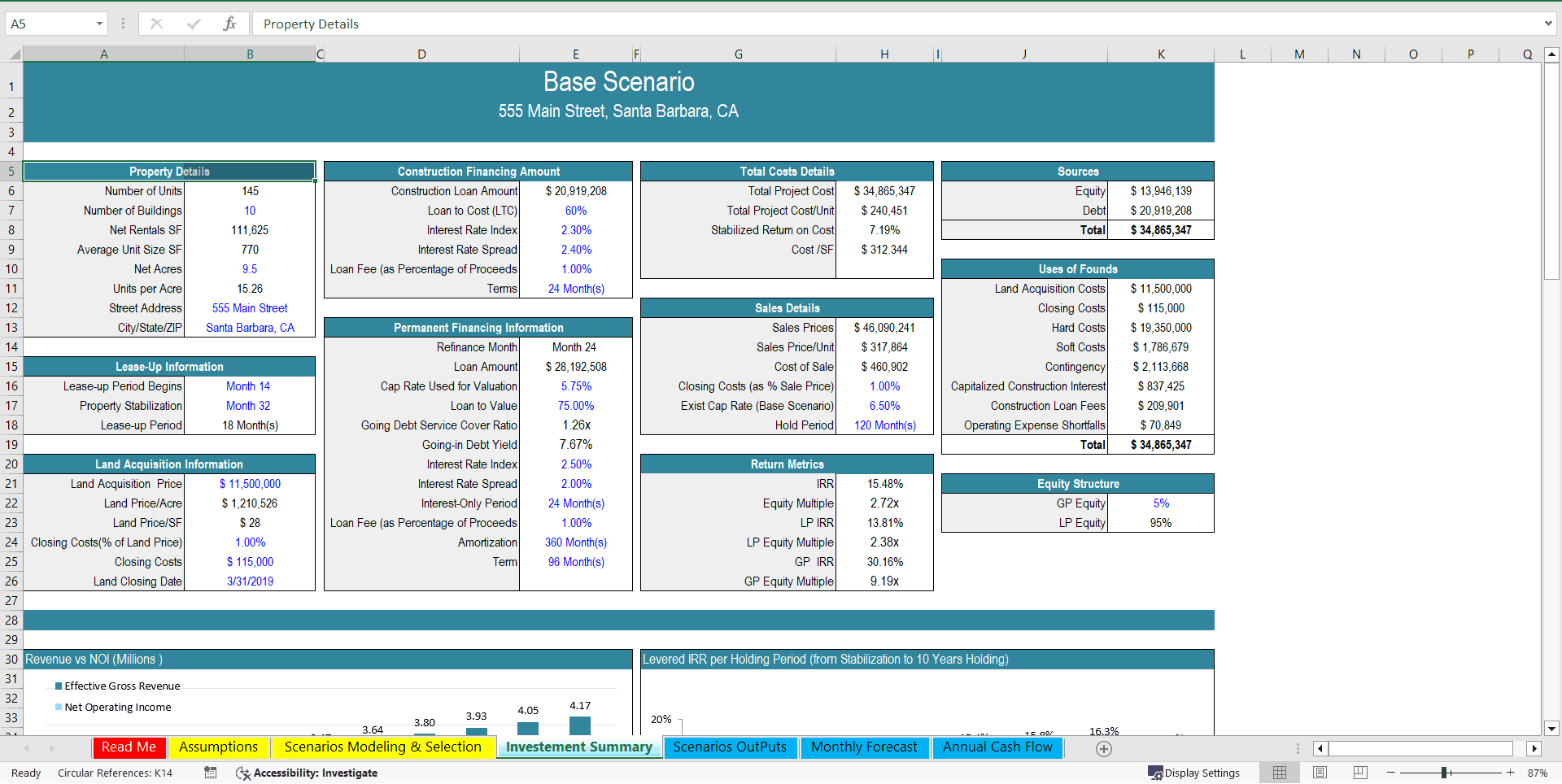Click the macro recording icon in status bar
Screen dimensions: 1562x784
pyautogui.click(x=210, y=773)
